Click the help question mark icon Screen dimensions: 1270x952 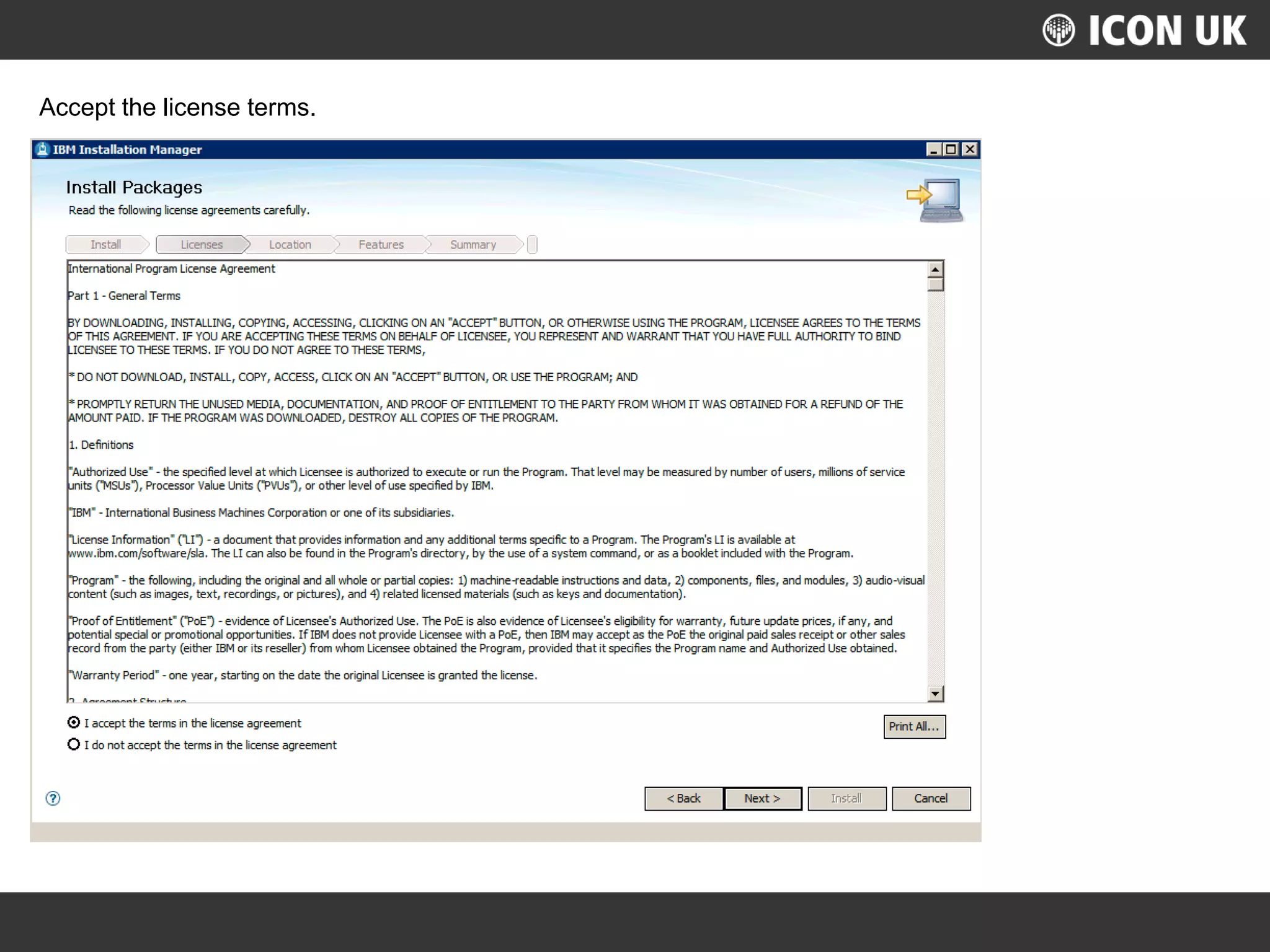click(53, 798)
